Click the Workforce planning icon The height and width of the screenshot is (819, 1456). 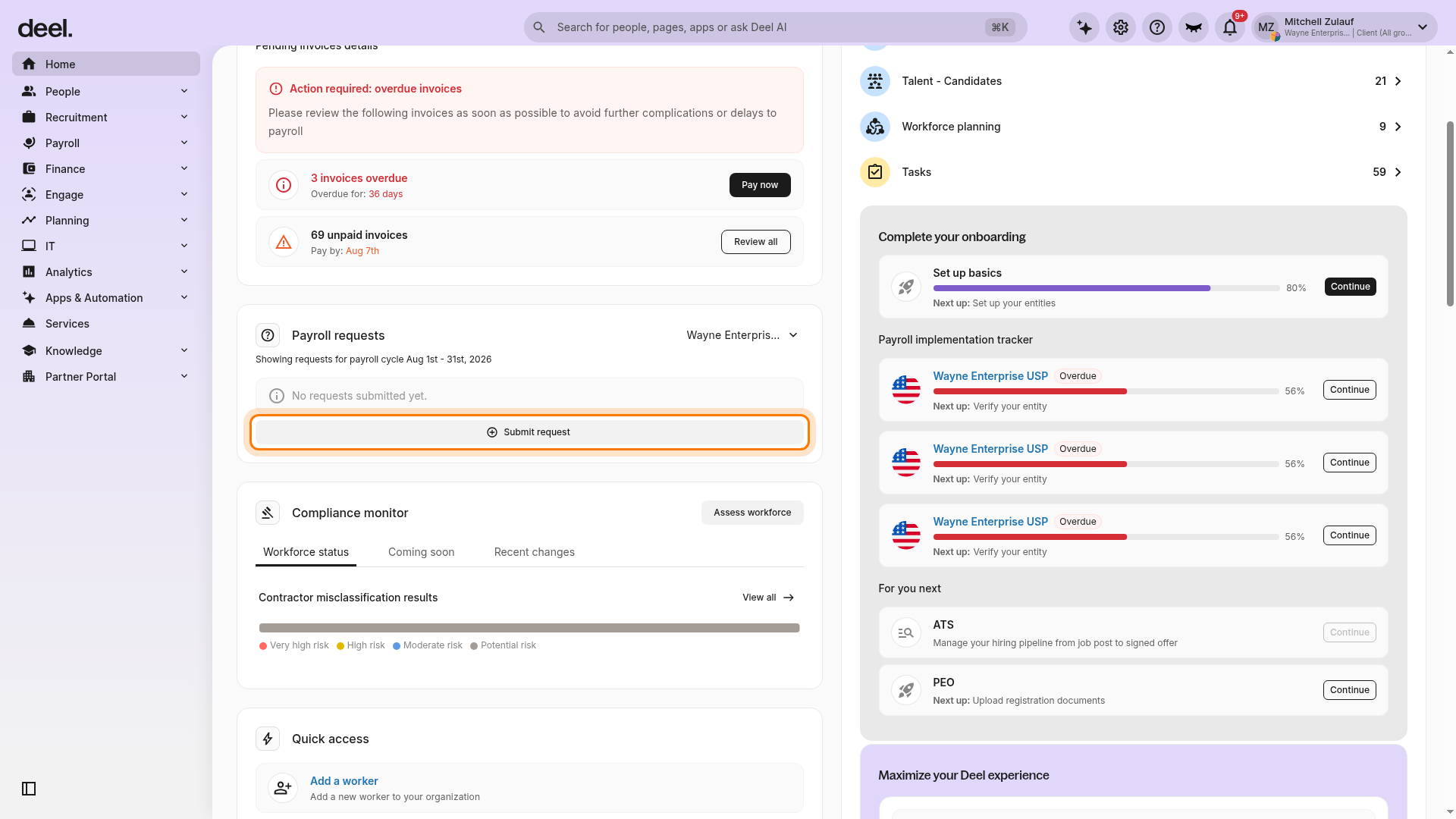coord(875,127)
